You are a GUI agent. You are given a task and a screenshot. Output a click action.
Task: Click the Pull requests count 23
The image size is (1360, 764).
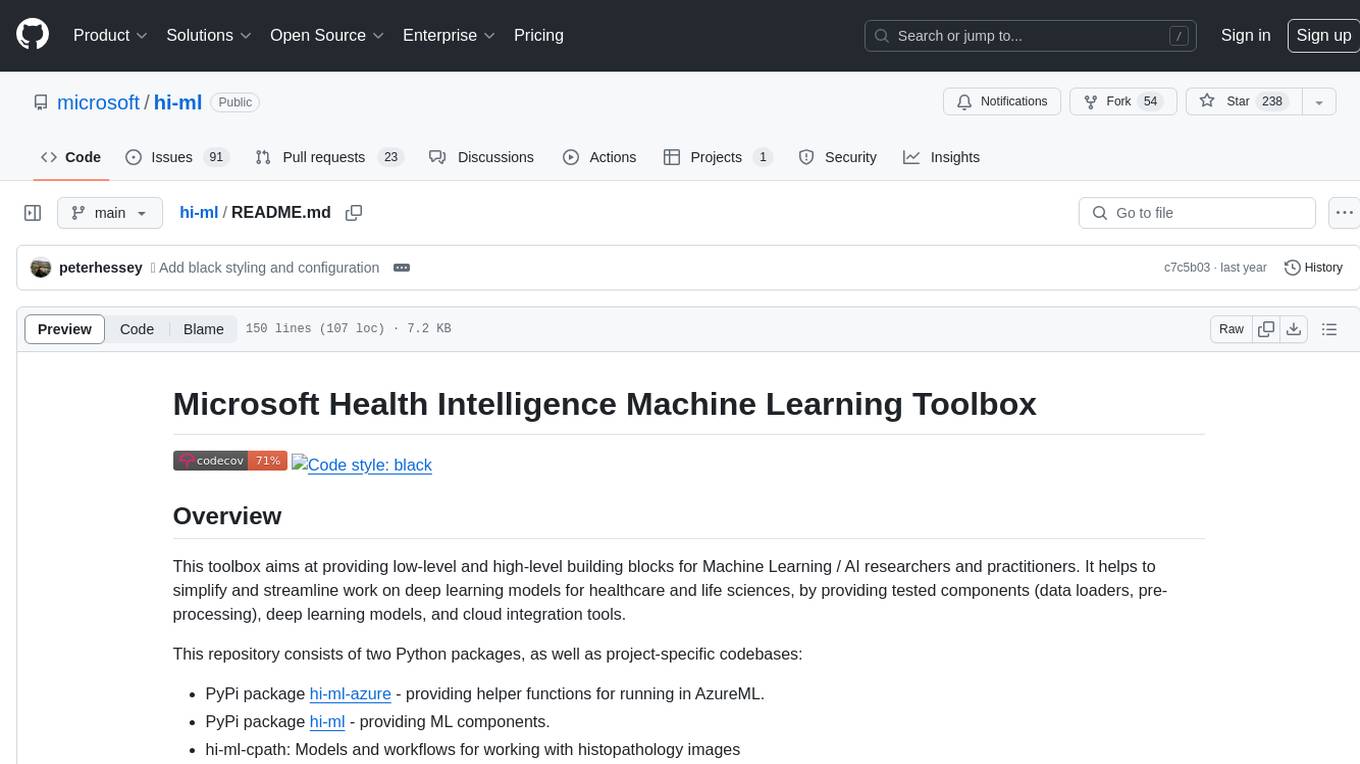pos(391,157)
